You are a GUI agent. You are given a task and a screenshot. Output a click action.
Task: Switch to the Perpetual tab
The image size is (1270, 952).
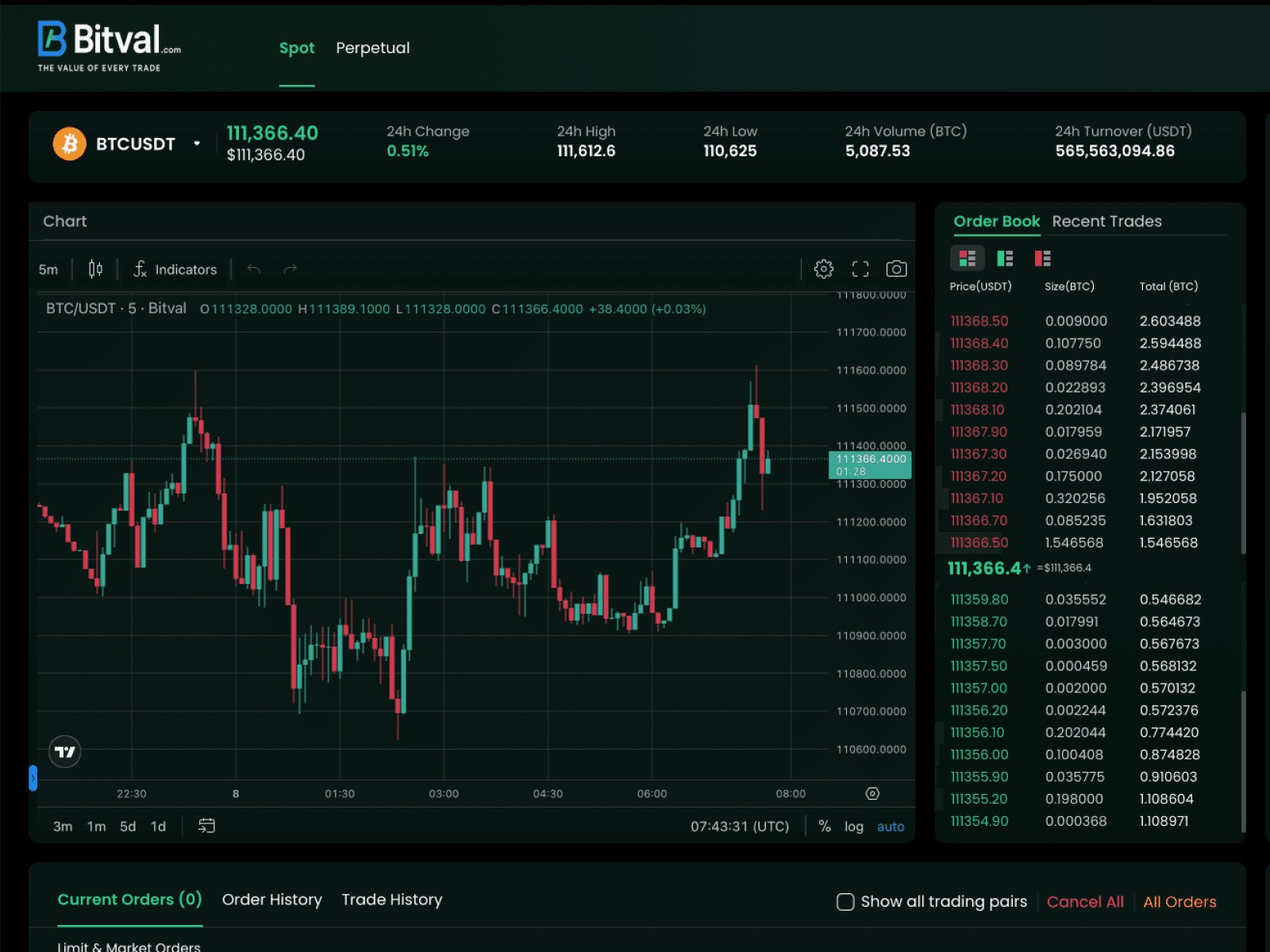tap(373, 48)
